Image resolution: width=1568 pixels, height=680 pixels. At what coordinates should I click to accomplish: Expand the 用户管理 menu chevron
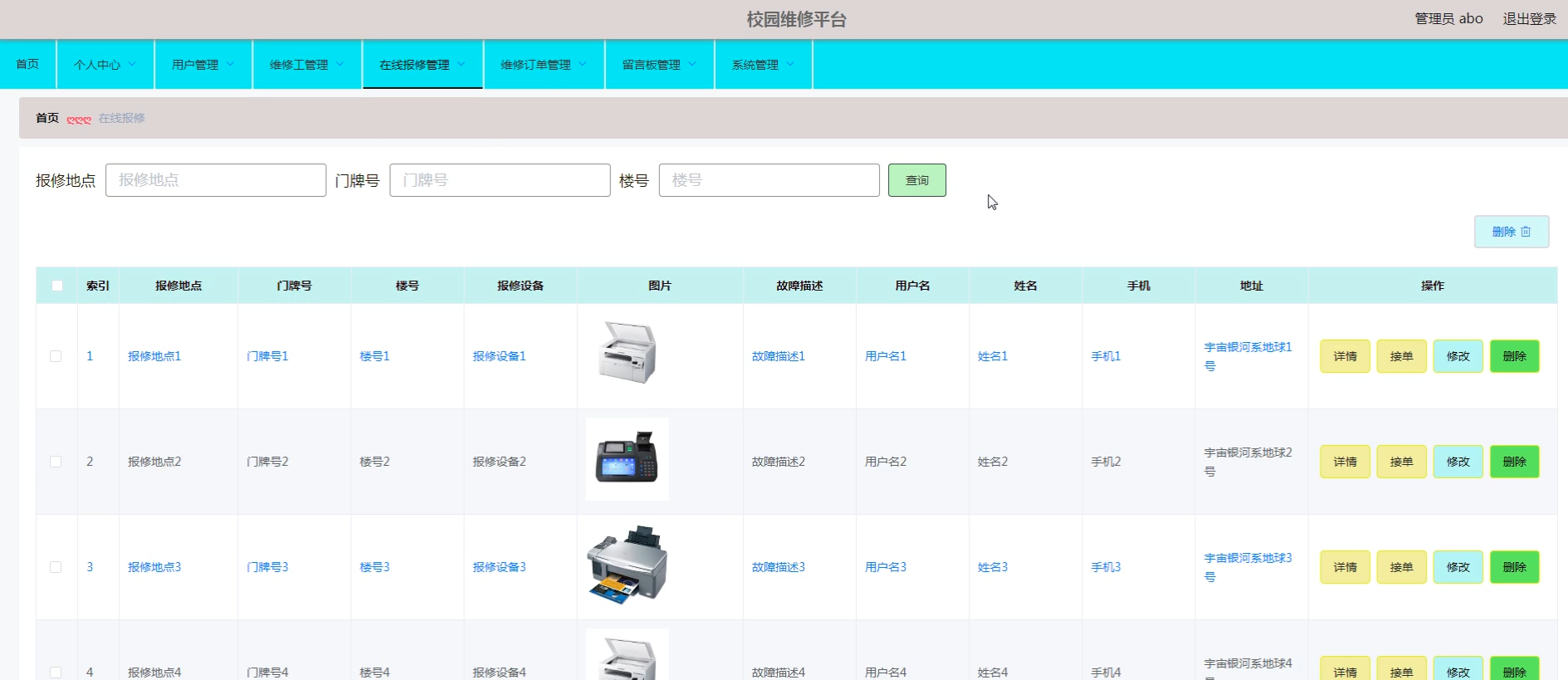click(230, 64)
